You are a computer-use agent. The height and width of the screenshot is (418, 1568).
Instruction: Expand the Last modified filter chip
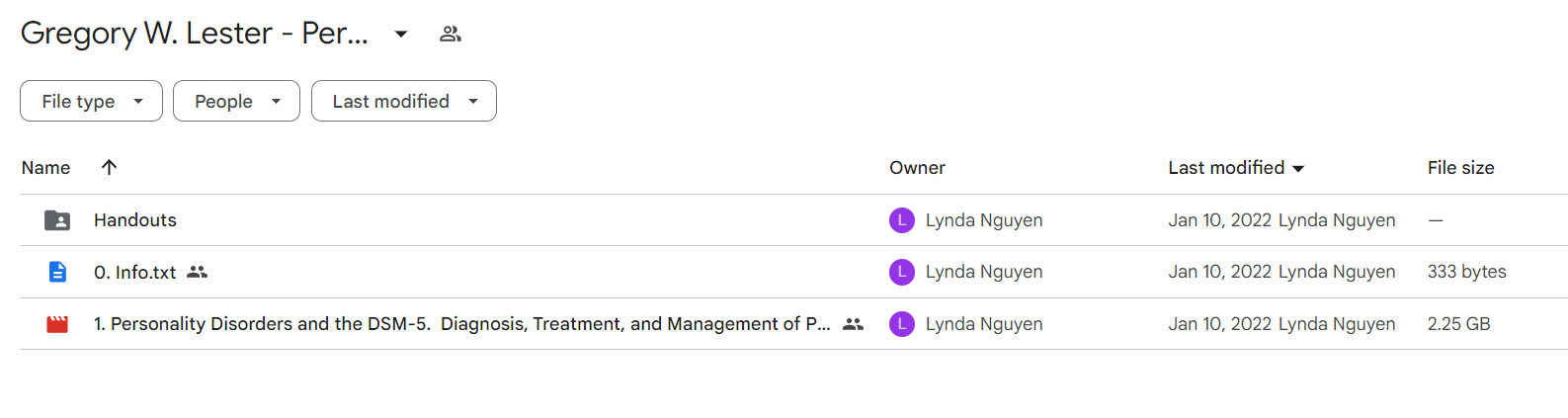pyautogui.click(x=404, y=101)
